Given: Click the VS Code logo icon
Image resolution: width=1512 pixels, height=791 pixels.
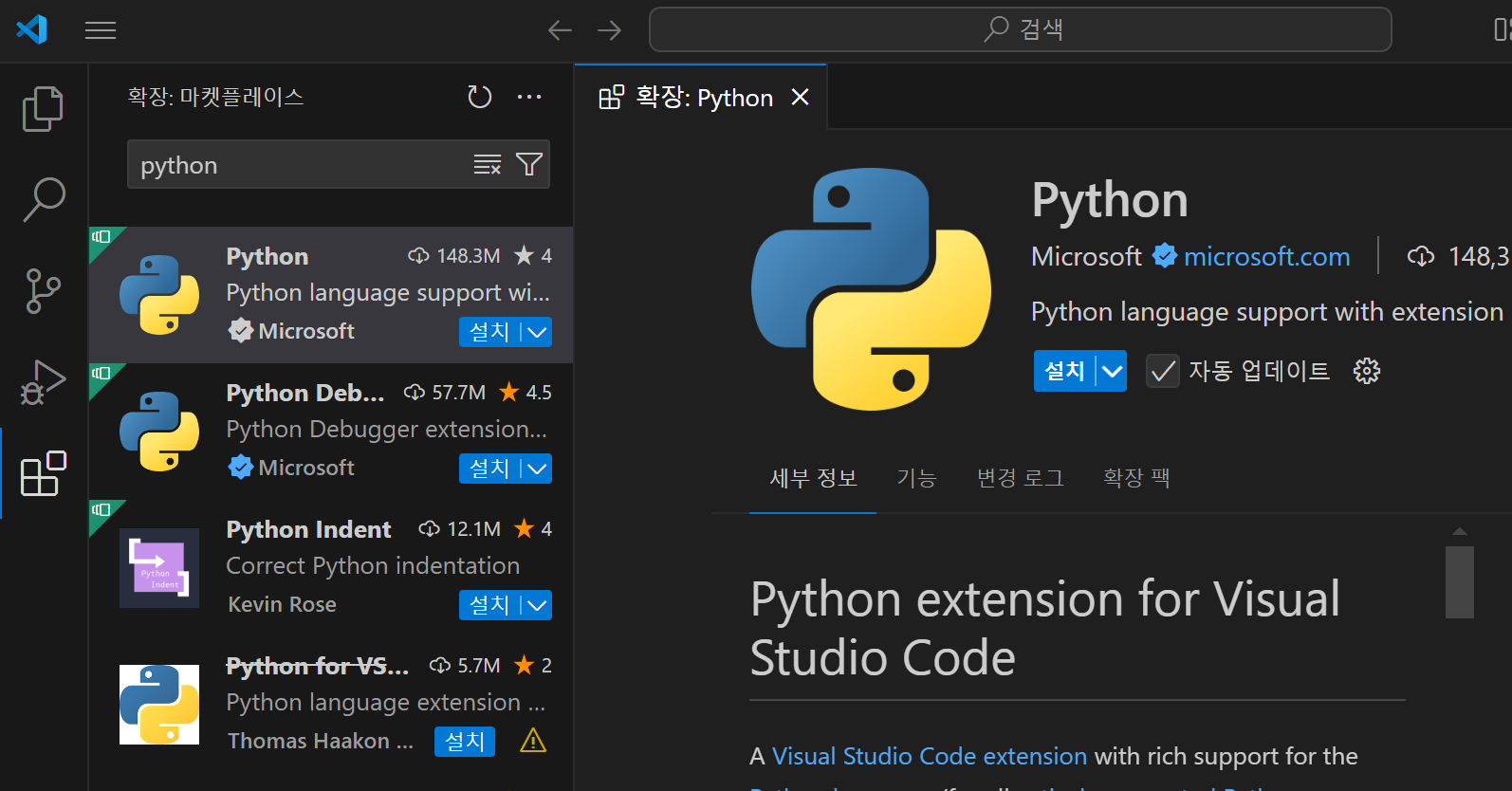Looking at the screenshot, I should coord(32,29).
